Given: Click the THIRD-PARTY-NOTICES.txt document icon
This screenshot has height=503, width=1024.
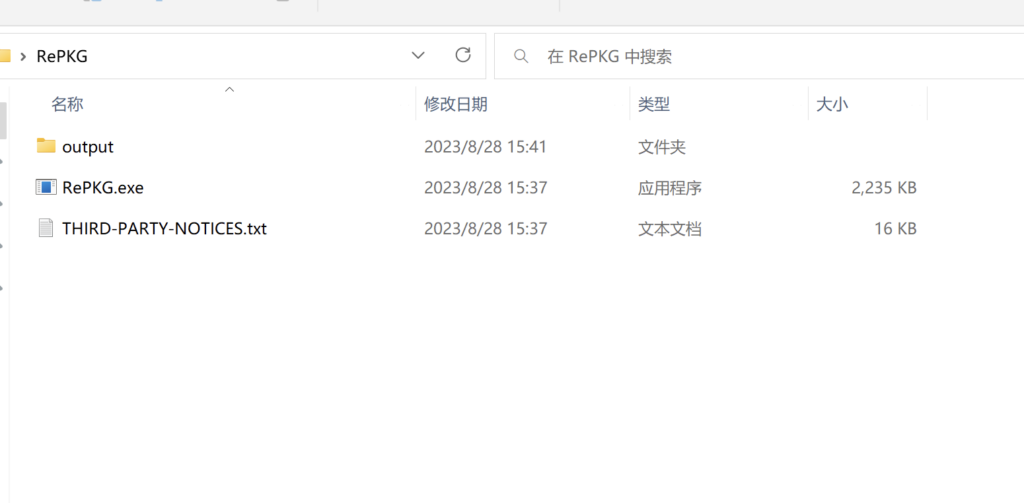Looking at the screenshot, I should [46, 228].
